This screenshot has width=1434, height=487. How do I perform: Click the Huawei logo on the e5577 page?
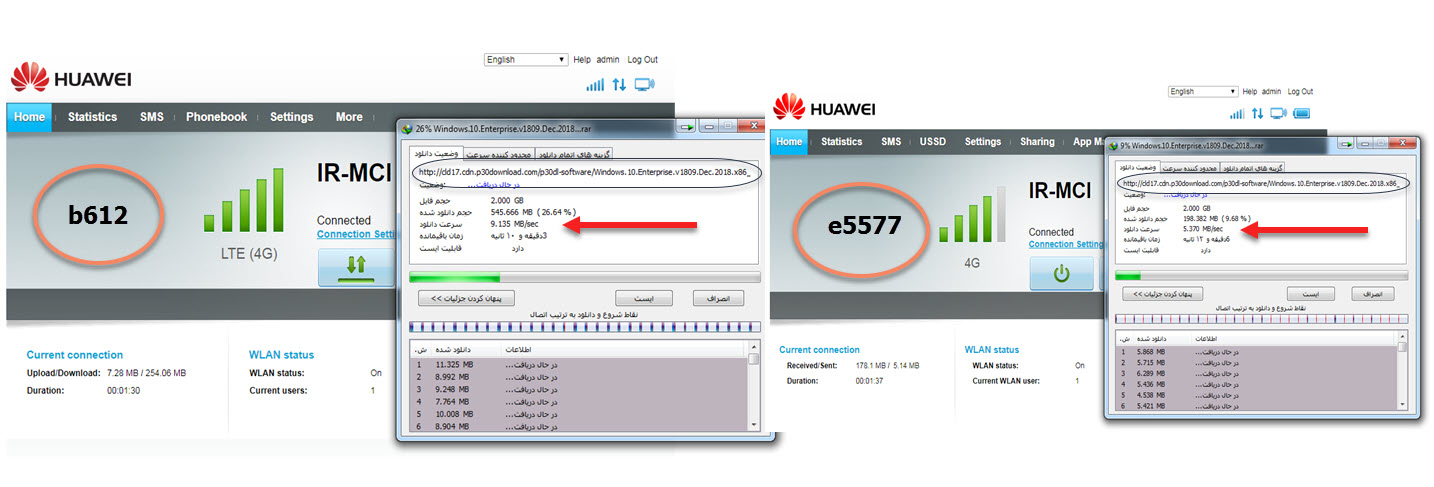(825, 107)
